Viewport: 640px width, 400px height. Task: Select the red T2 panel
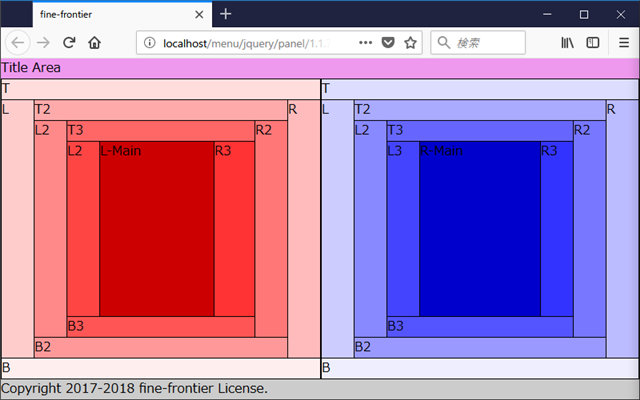point(161,110)
